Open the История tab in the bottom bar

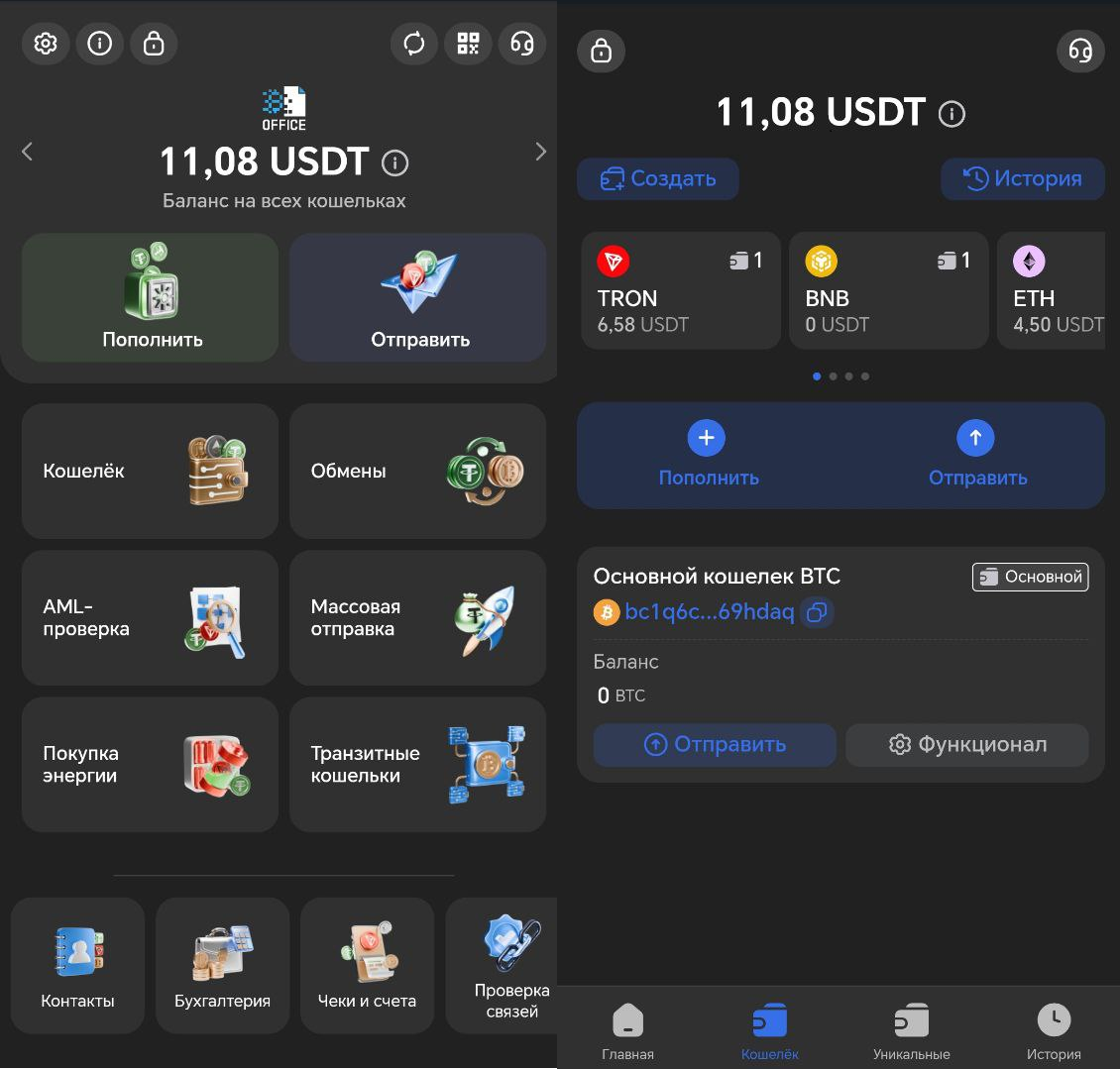[1054, 1028]
